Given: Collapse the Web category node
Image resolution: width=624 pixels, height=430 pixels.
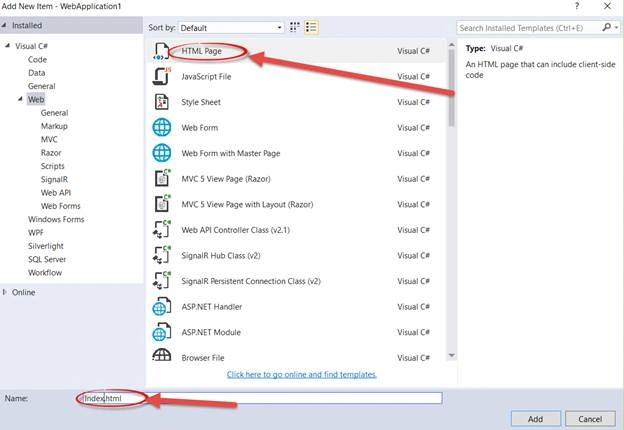Looking at the screenshot, I should 20,99.
